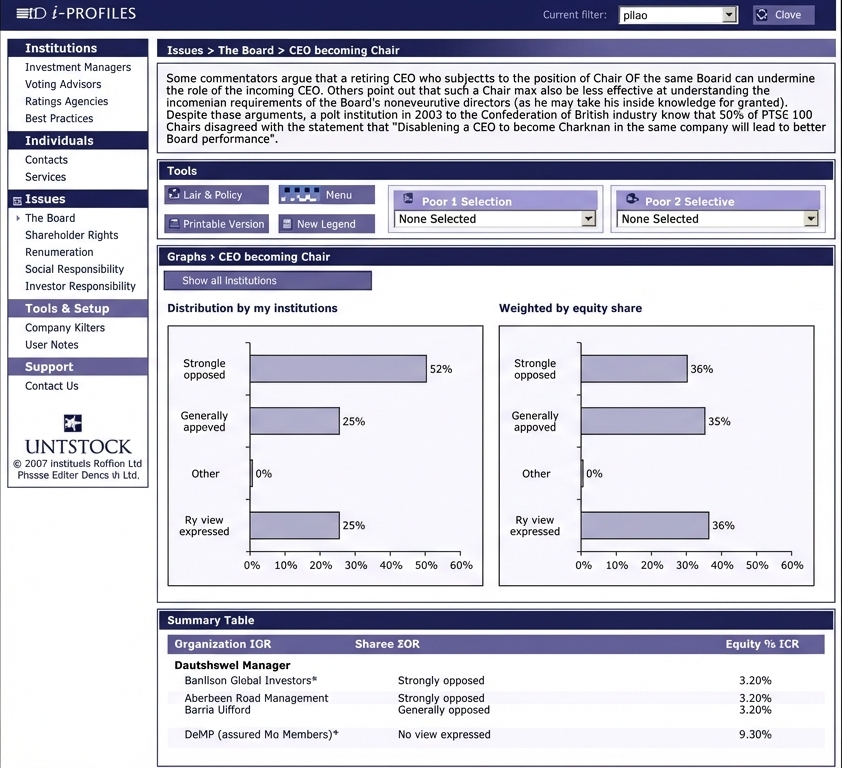Viewport: 842px width, 768px height.
Task: Click the Menu button in Tools
Action: [x=327, y=195]
